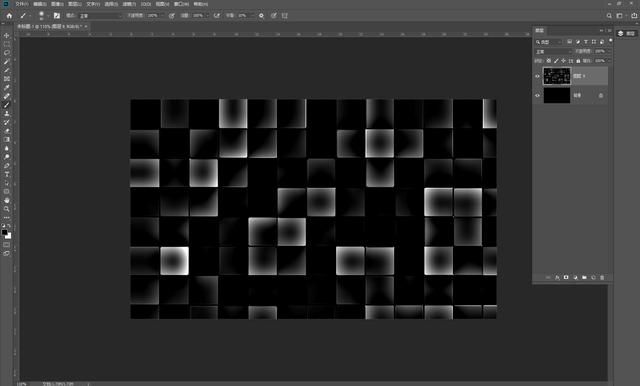Open the layer blend mode dropdown

(553, 52)
